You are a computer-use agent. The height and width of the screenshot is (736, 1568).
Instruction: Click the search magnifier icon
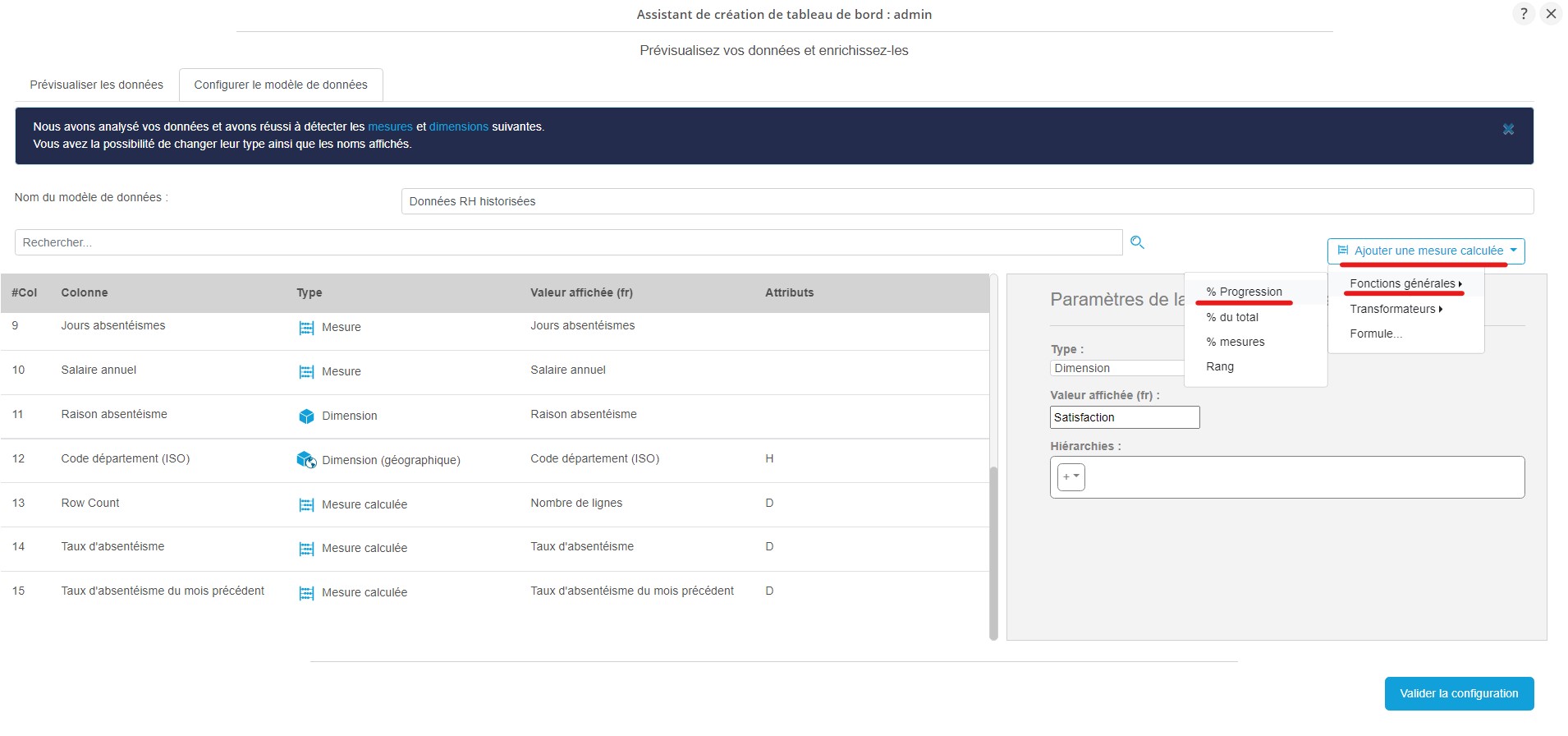1137,242
